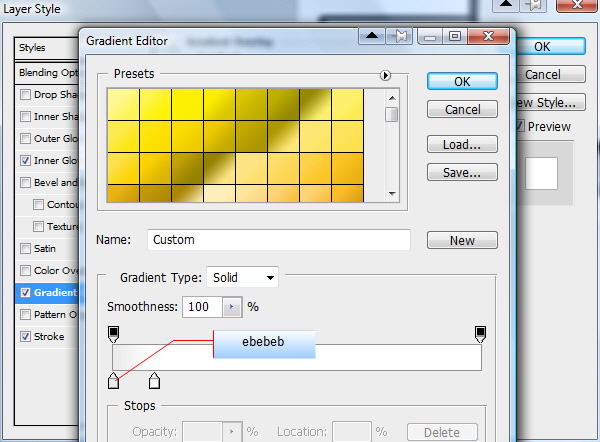Open the Opacity slider arrow in Stops

coord(232,432)
